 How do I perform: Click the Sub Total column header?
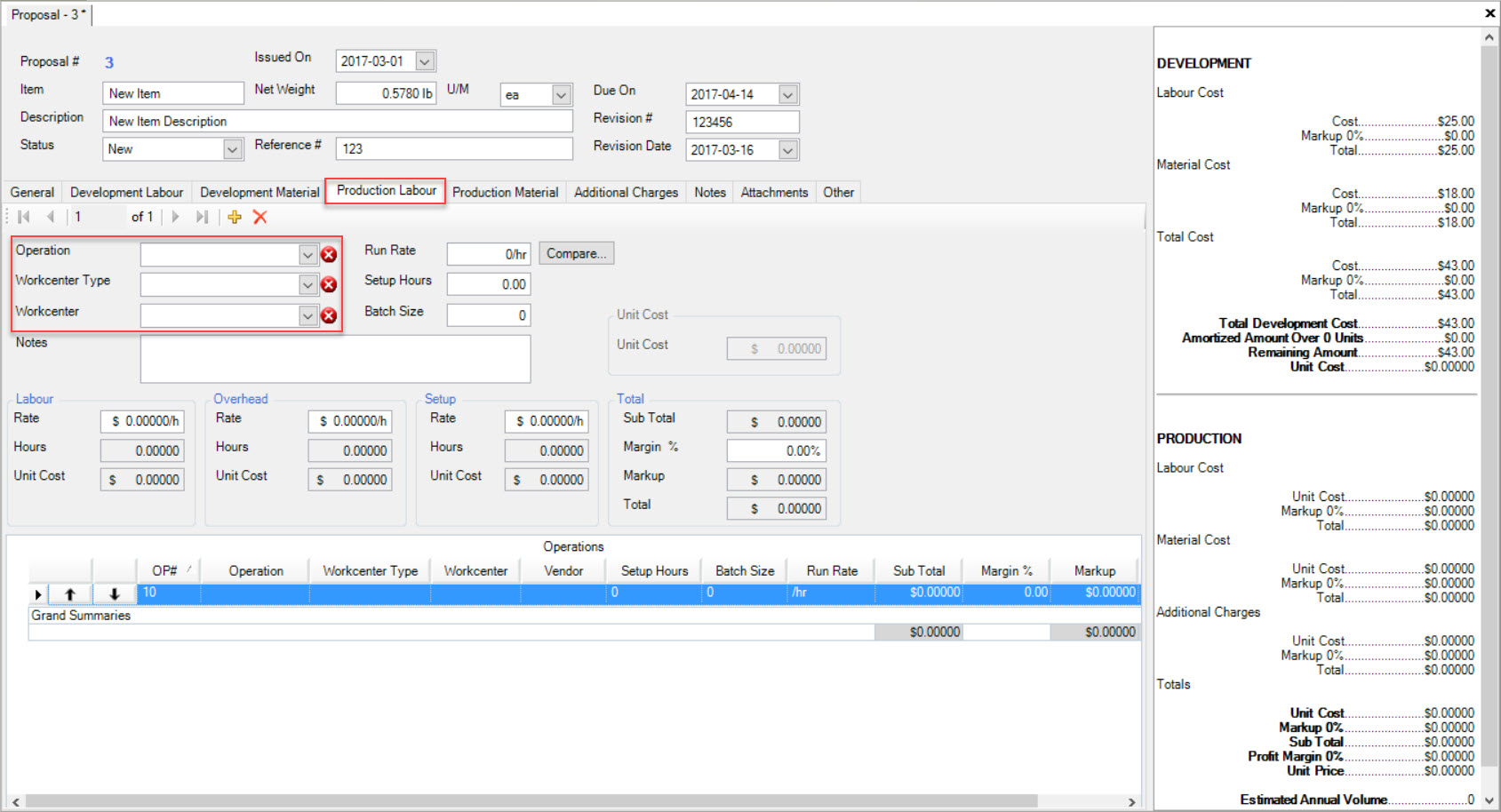coord(919,570)
